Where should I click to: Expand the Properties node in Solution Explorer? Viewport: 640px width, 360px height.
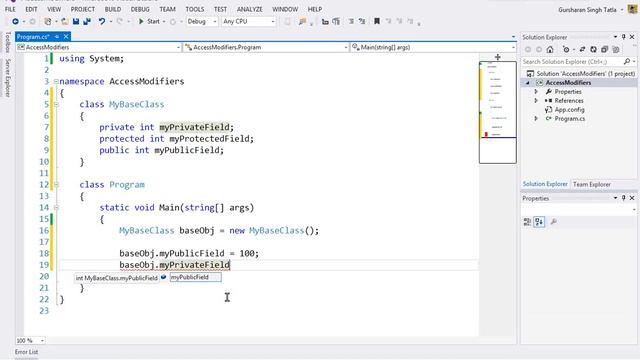tap(536, 92)
